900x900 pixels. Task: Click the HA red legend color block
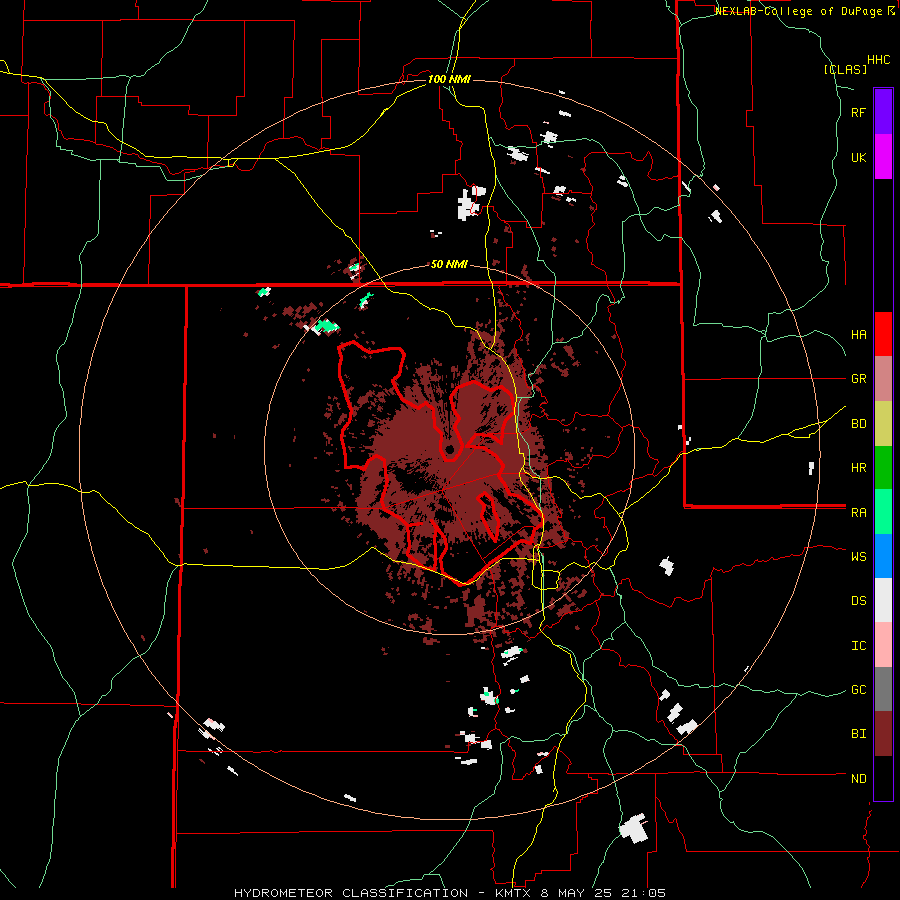[883, 334]
